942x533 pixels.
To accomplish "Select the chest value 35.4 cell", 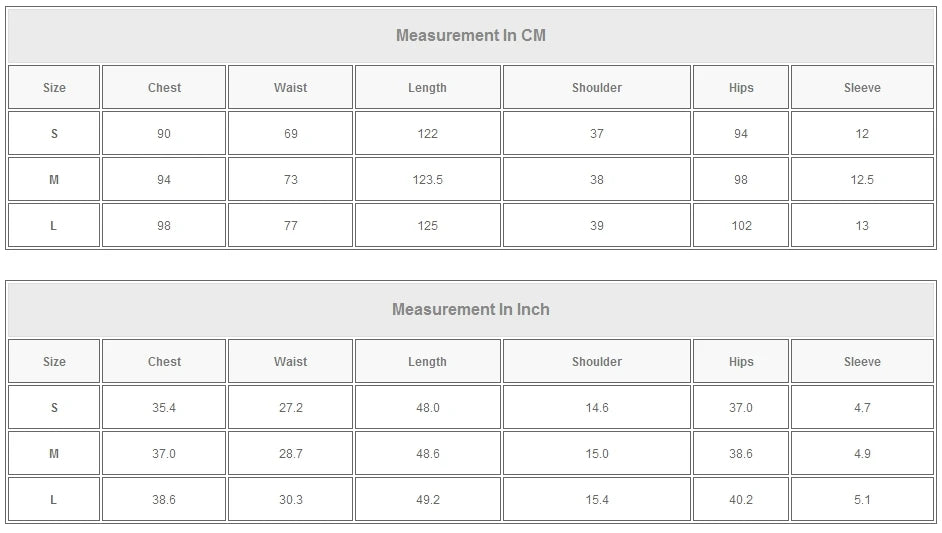I will pos(164,408).
